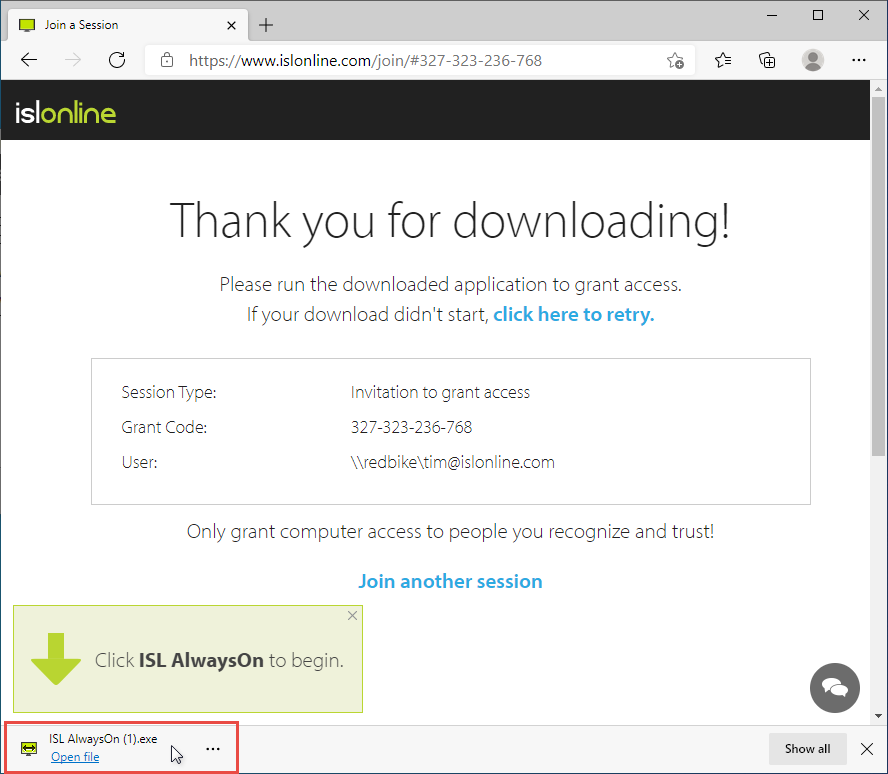
Task: Click the browser profile avatar
Action: [813, 60]
